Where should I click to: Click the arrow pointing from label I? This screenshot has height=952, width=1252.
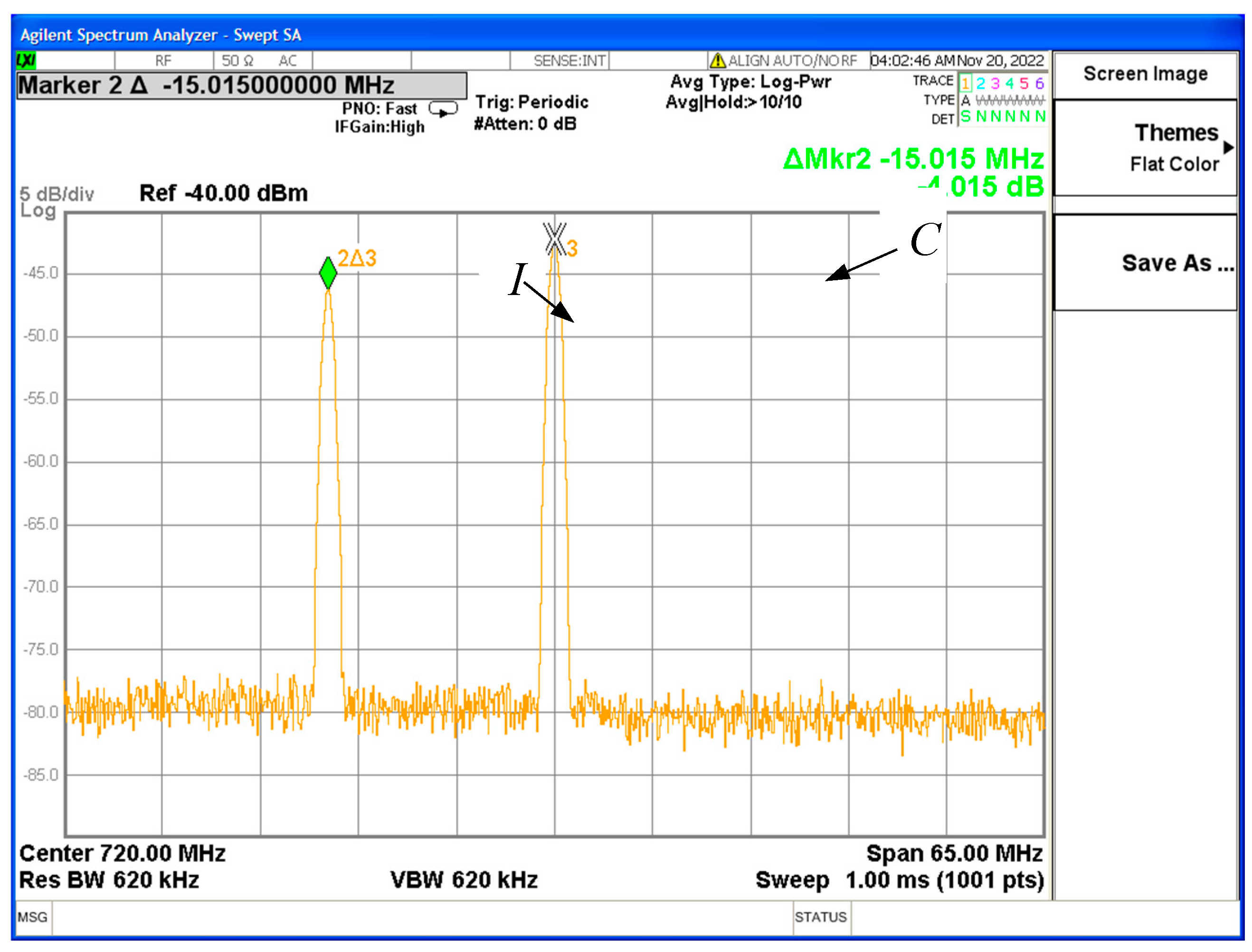tap(550, 303)
